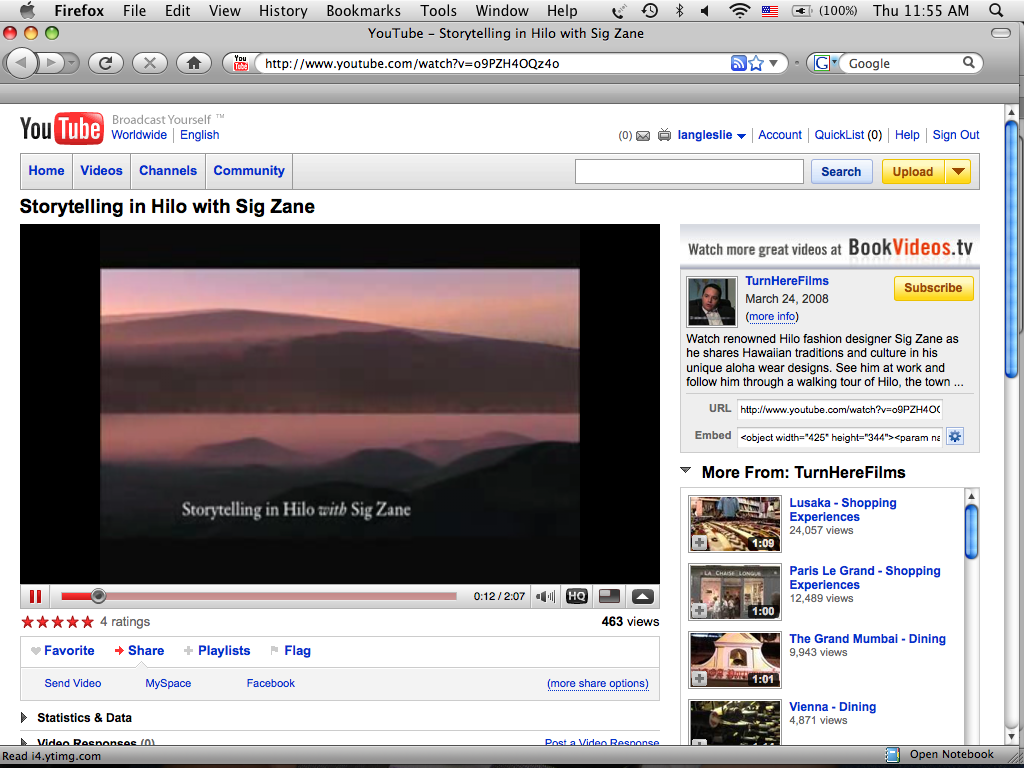This screenshot has height=768, width=1024.
Task: Add Paris Le Grand video to QuickList
Action: (x=699, y=611)
